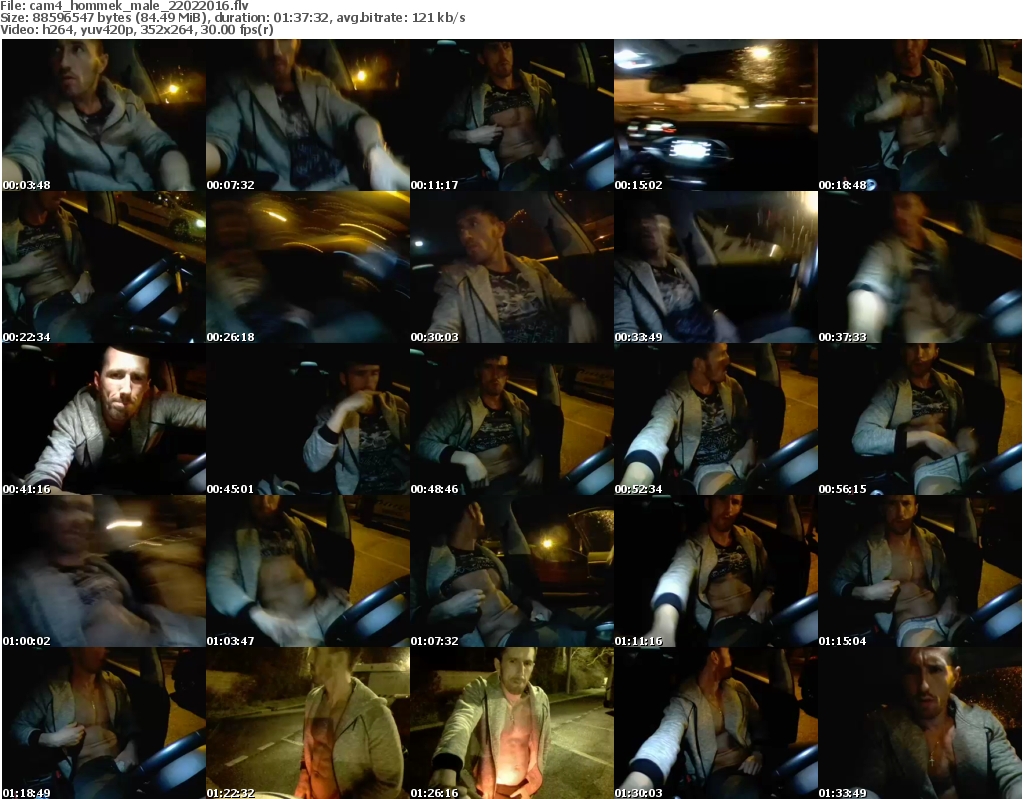Viewport: 1024px width, 799px height.
Task: Choose the thumbnail marked 01:11:16
Action: pos(716,572)
